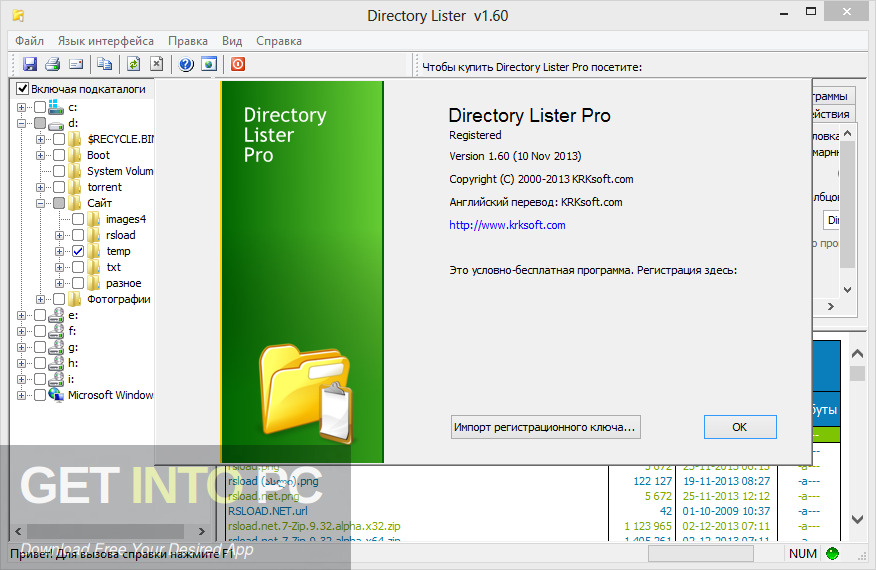Click the NUM indicator in status bar

(x=802, y=553)
